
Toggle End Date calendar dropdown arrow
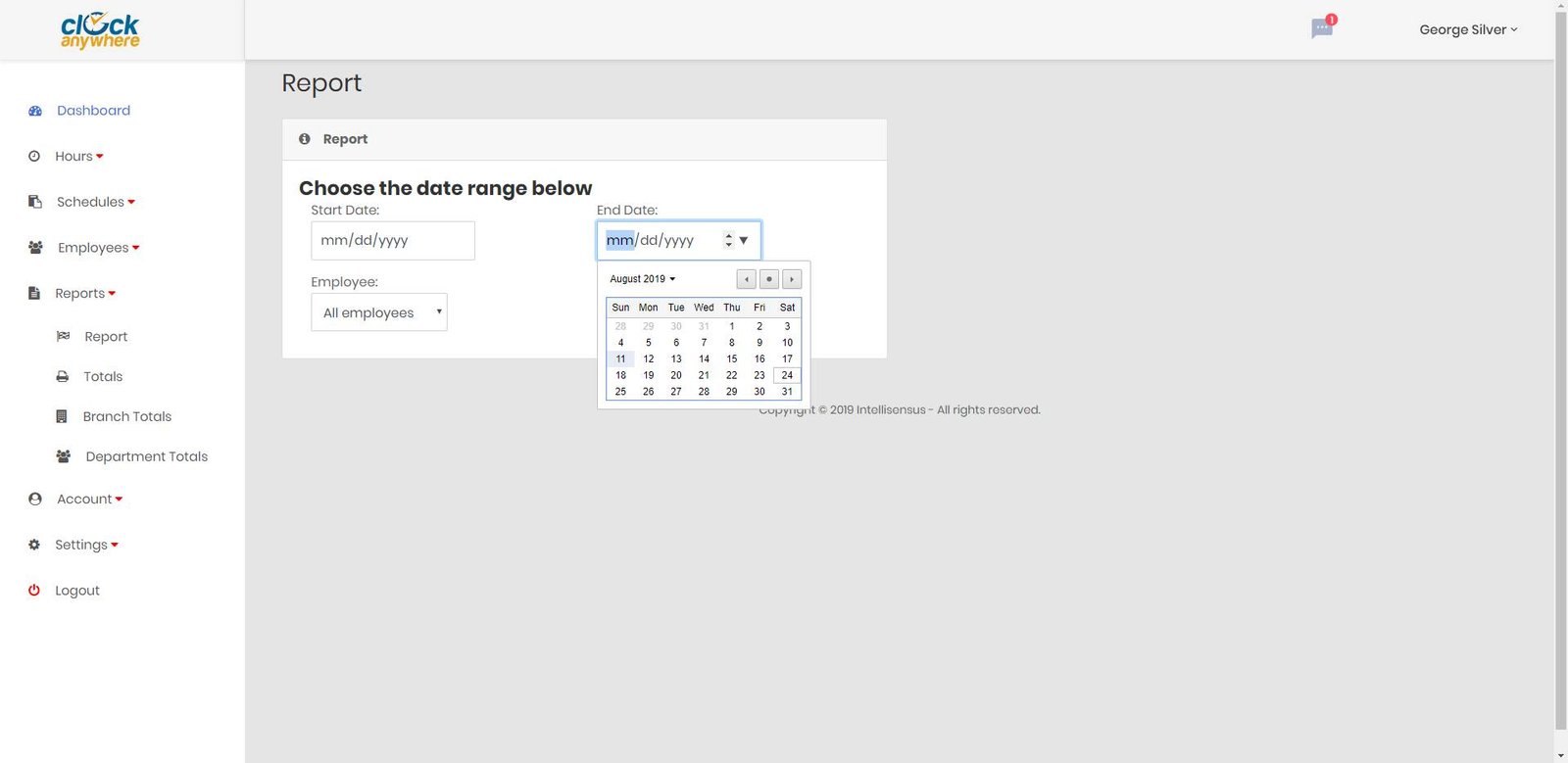coord(744,241)
